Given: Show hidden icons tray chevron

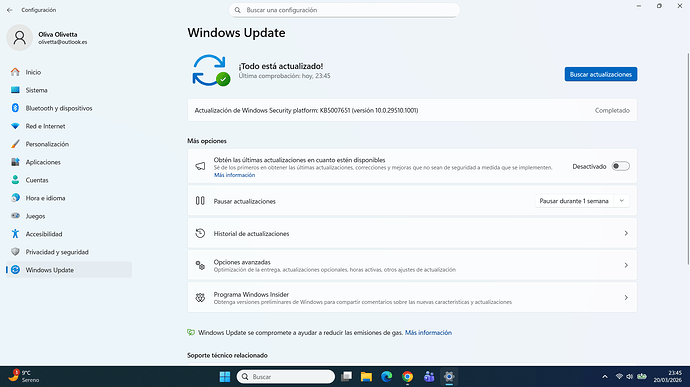Looking at the screenshot, I should click(605, 376).
